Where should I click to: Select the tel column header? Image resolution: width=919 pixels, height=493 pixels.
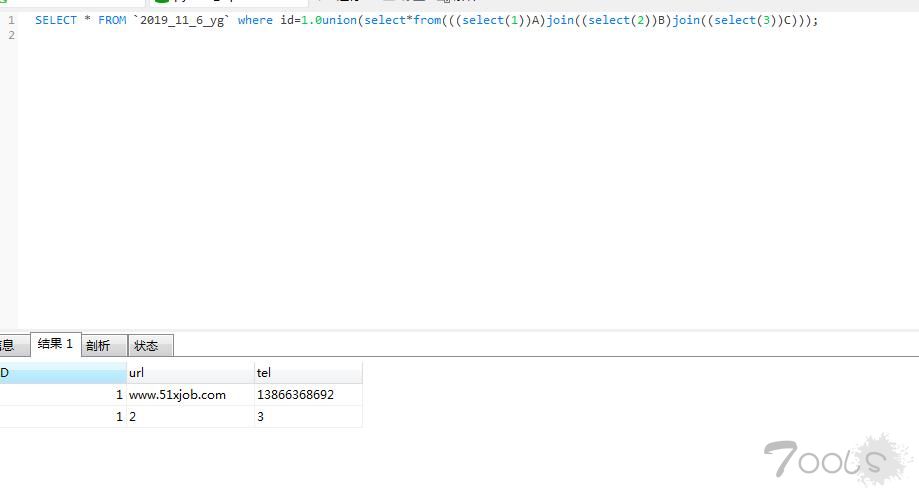tap(308, 373)
